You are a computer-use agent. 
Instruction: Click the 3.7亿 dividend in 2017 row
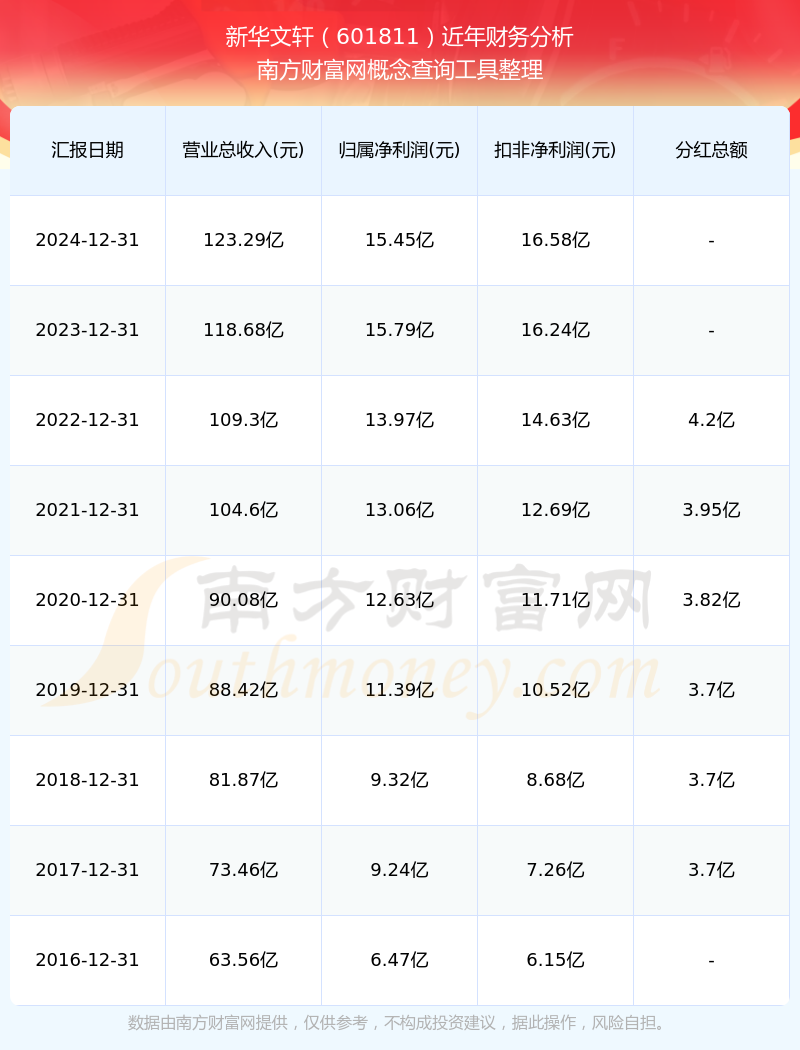pyautogui.click(x=712, y=870)
